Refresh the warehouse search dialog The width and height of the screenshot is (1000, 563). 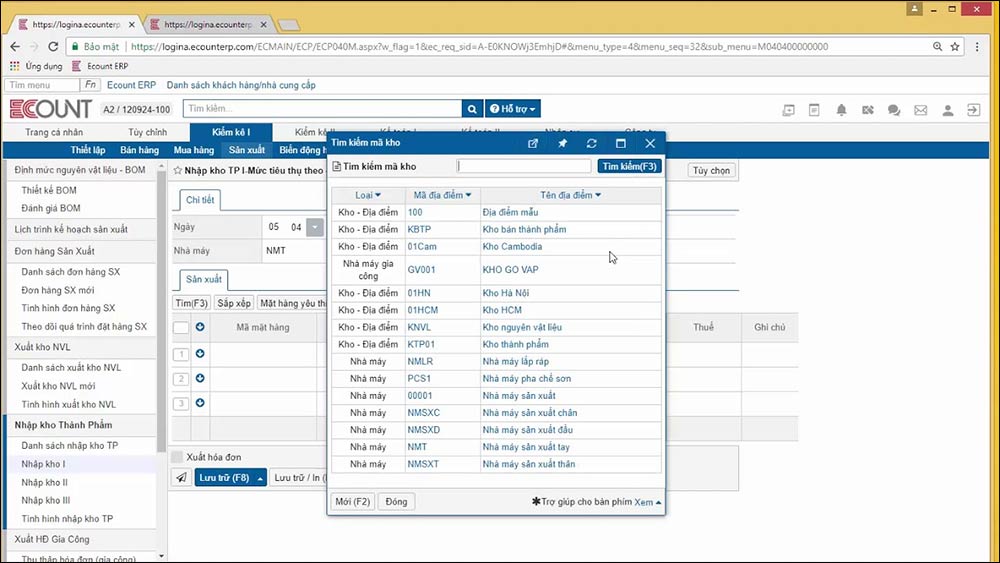click(x=592, y=143)
